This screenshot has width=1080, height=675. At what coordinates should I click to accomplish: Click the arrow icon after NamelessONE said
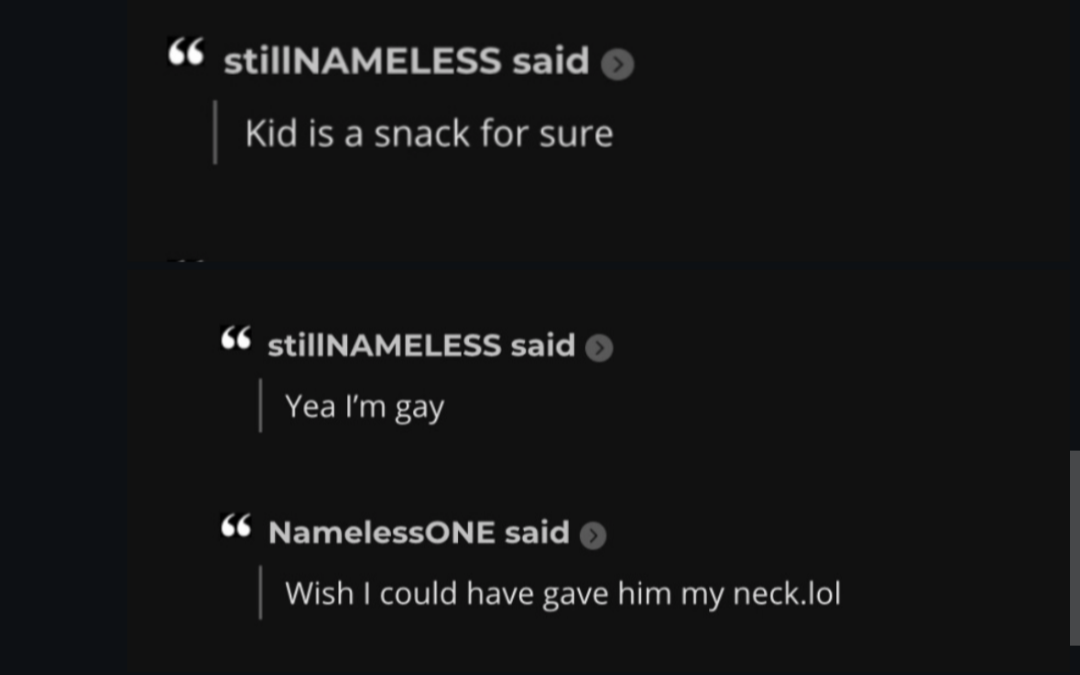(x=592, y=535)
